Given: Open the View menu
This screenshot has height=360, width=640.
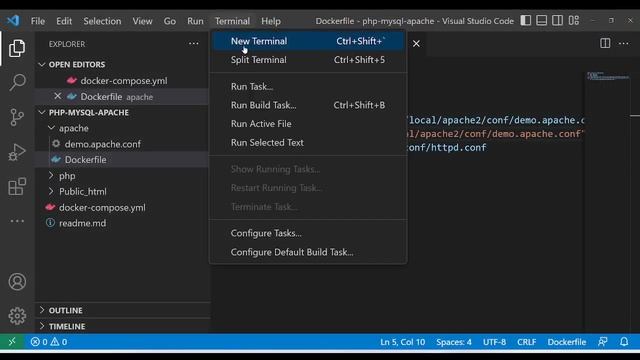Looking at the screenshot, I should (142, 21).
